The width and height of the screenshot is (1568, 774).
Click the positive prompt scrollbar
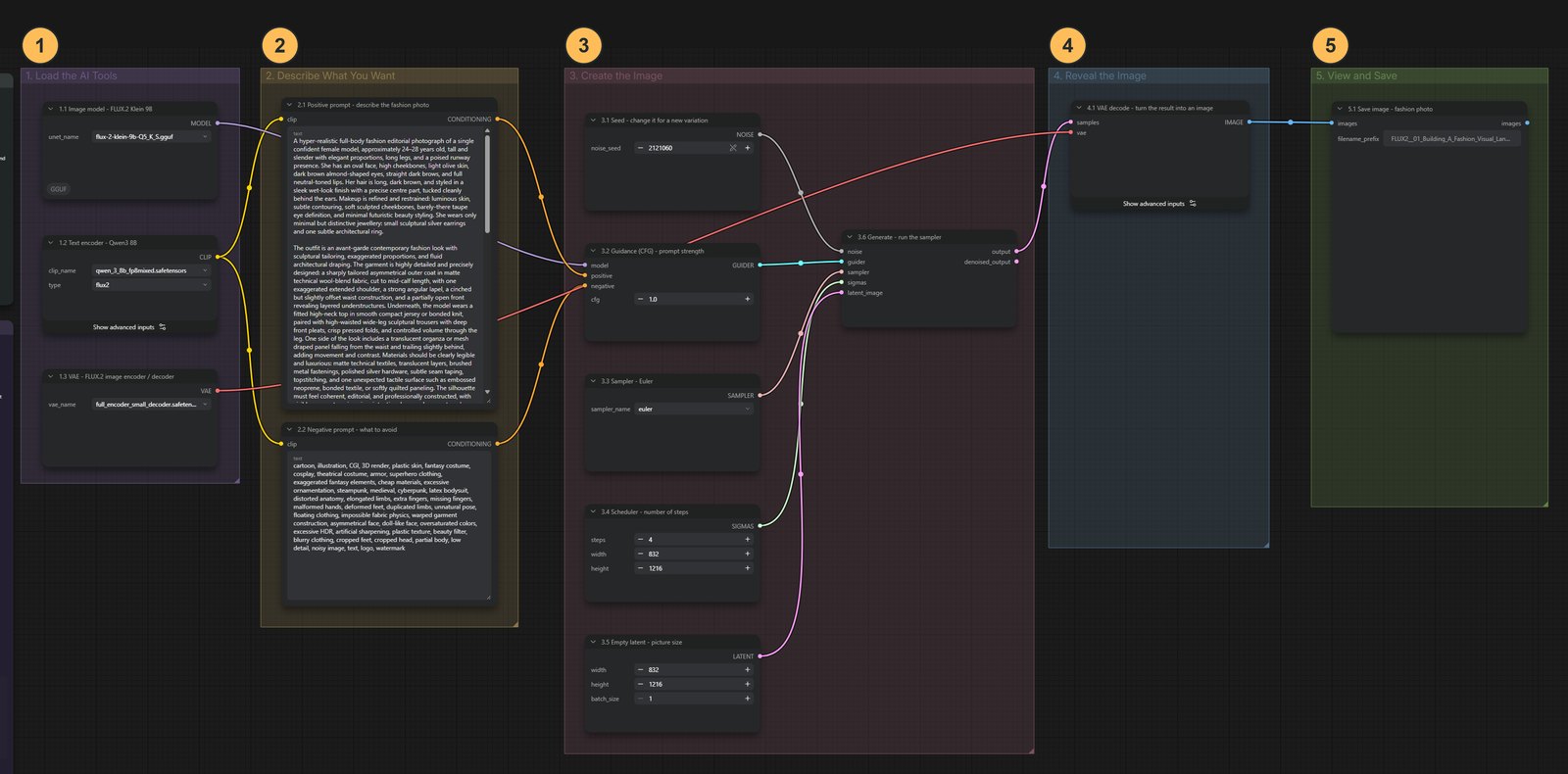click(487, 182)
